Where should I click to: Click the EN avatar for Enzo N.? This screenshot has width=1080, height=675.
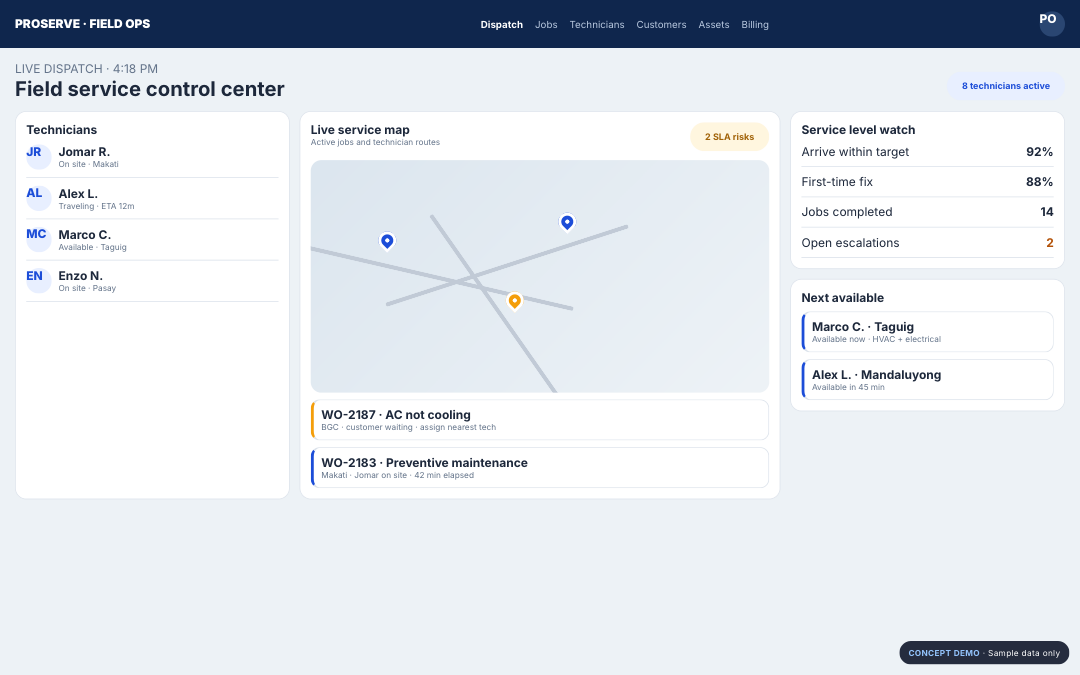pos(39,280)
